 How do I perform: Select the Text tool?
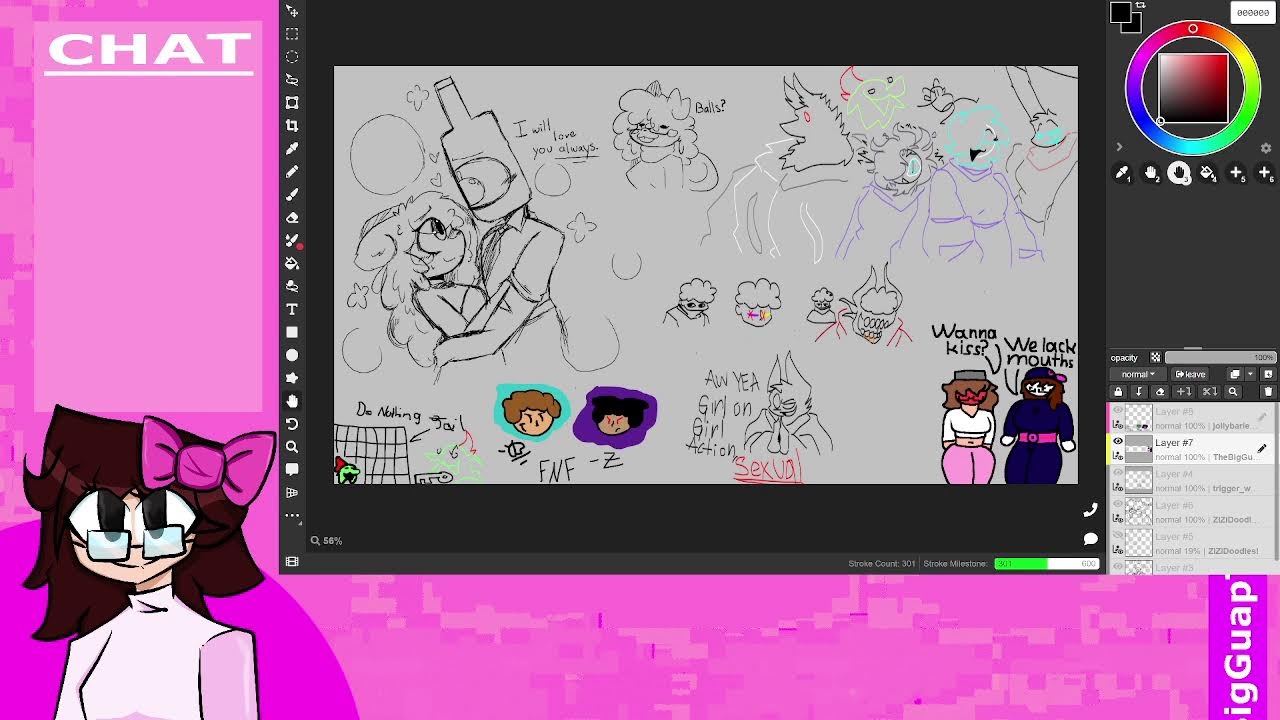coord(292,309)
